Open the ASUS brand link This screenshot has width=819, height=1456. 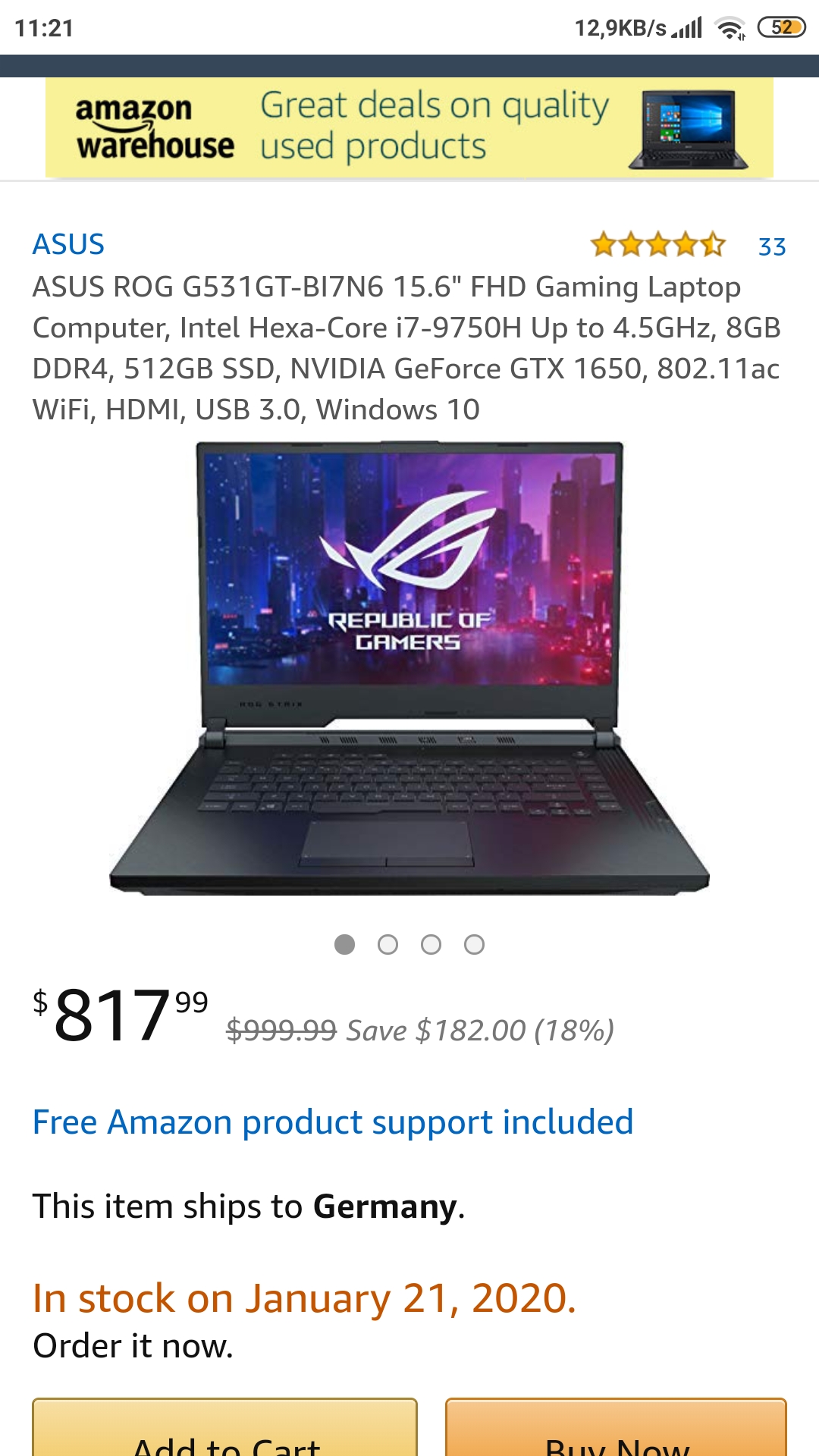[68, 244]
